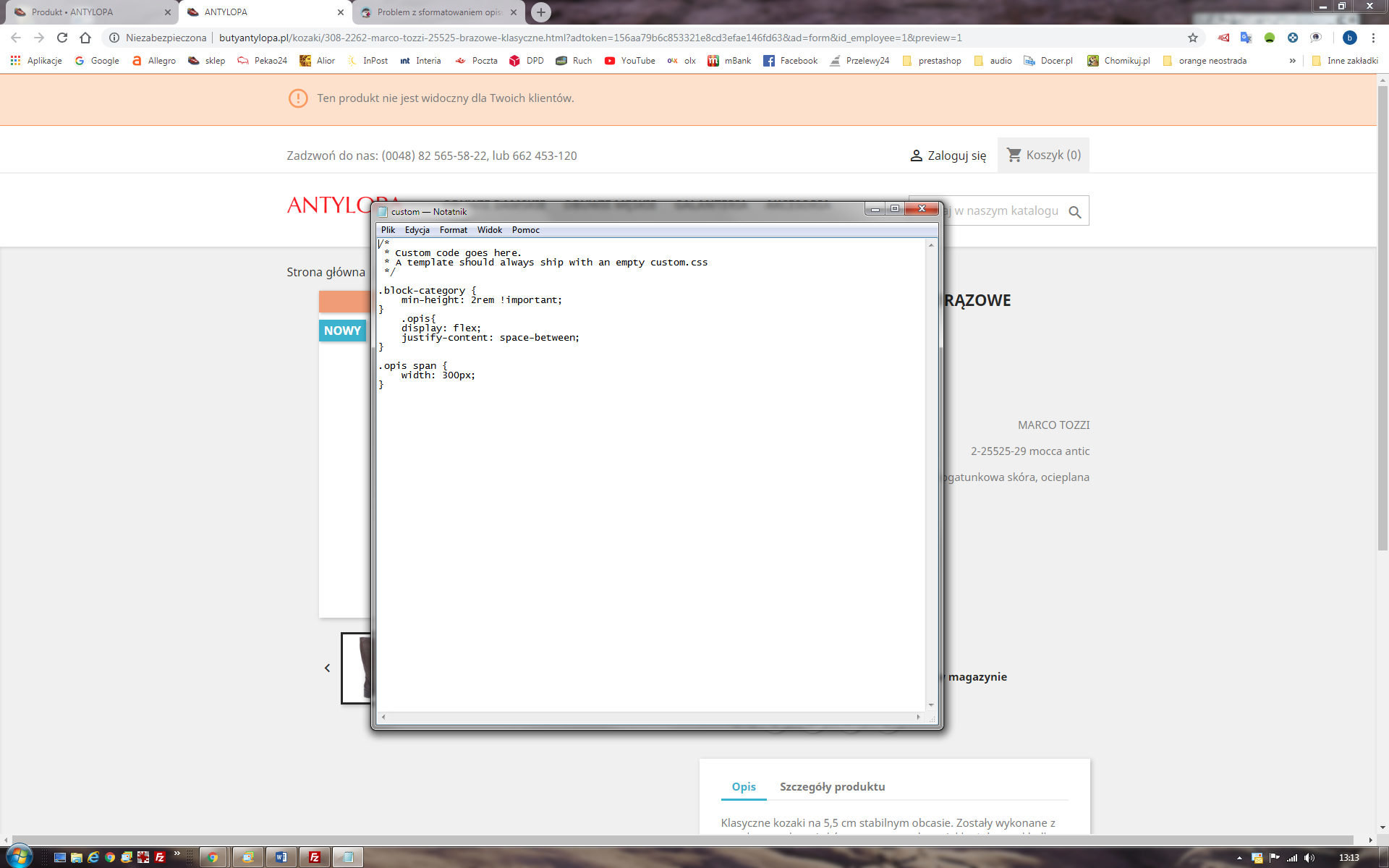The image size is (1389, 868).
Task: Open the Chrome three-dot menu
Action: [x=1373, y=38]
